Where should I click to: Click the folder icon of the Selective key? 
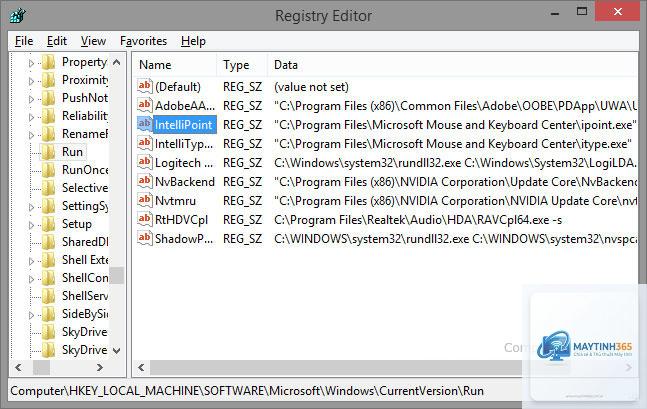[49, 188]
